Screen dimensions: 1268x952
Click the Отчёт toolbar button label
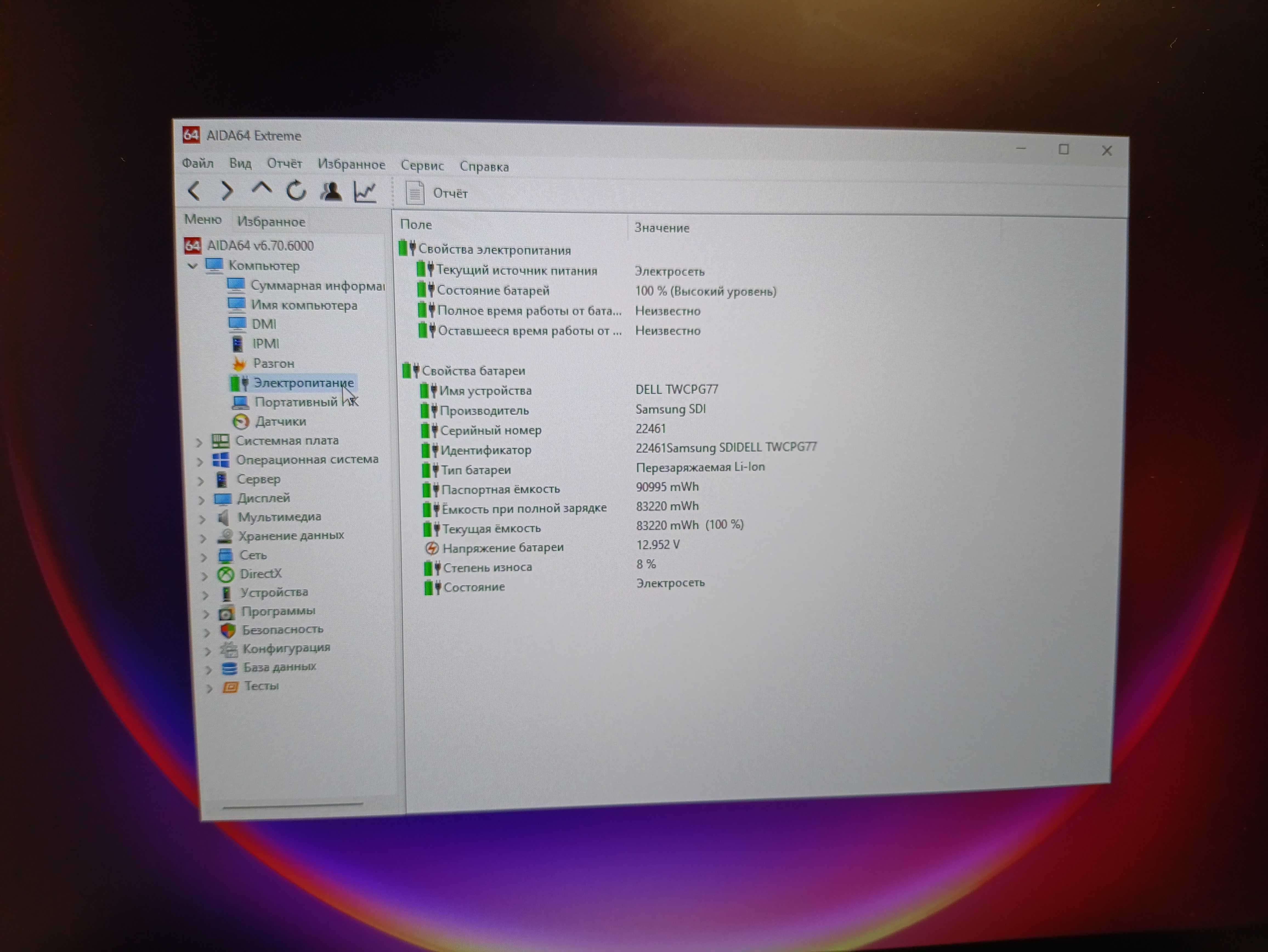450,194
